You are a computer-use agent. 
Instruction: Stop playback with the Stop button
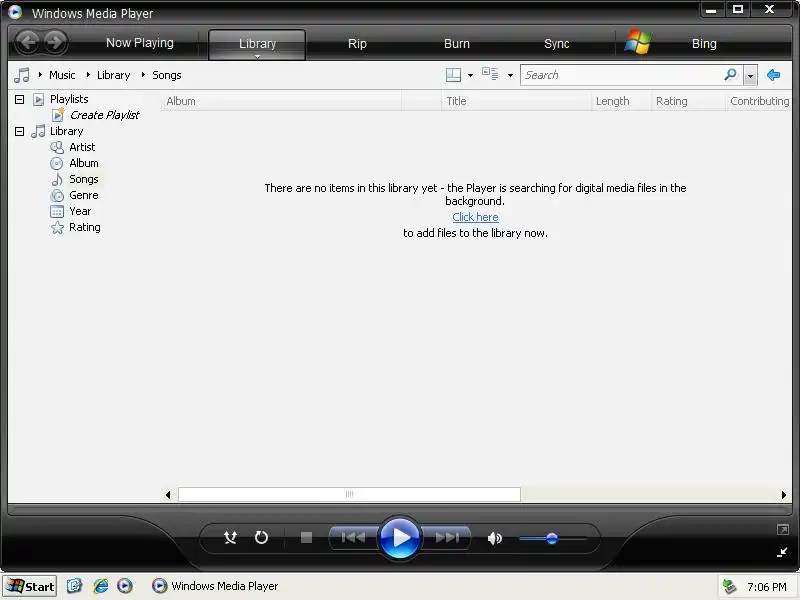(306, 537)
